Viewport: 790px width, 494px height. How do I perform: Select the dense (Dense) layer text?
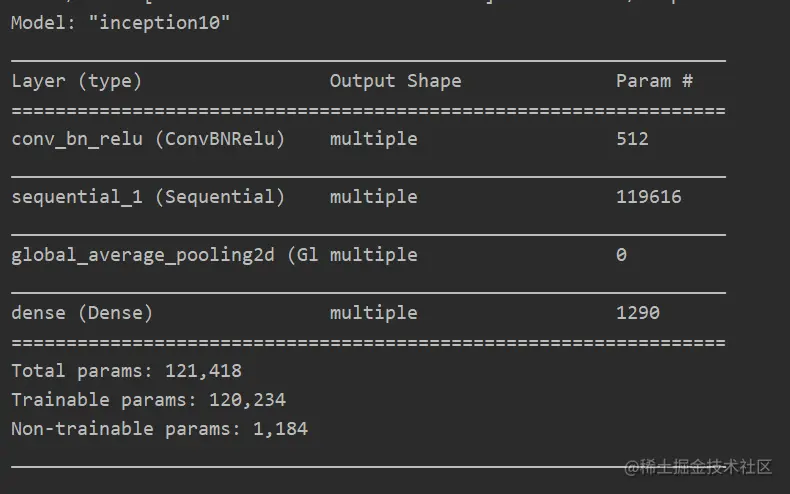pos(82,313)
